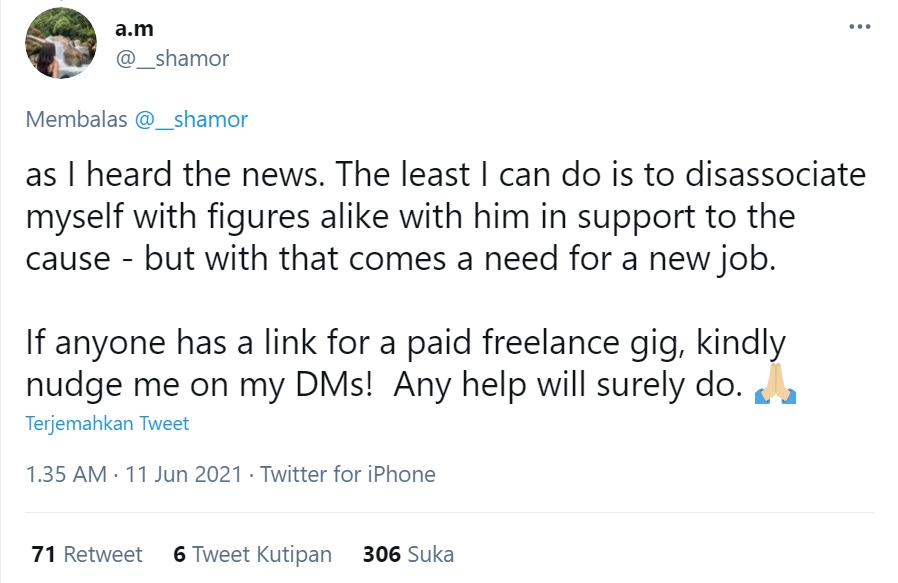Open the a.m display name profile
Image resolution: width=898 pixels, height=583 pixels.
coord(134,28)
